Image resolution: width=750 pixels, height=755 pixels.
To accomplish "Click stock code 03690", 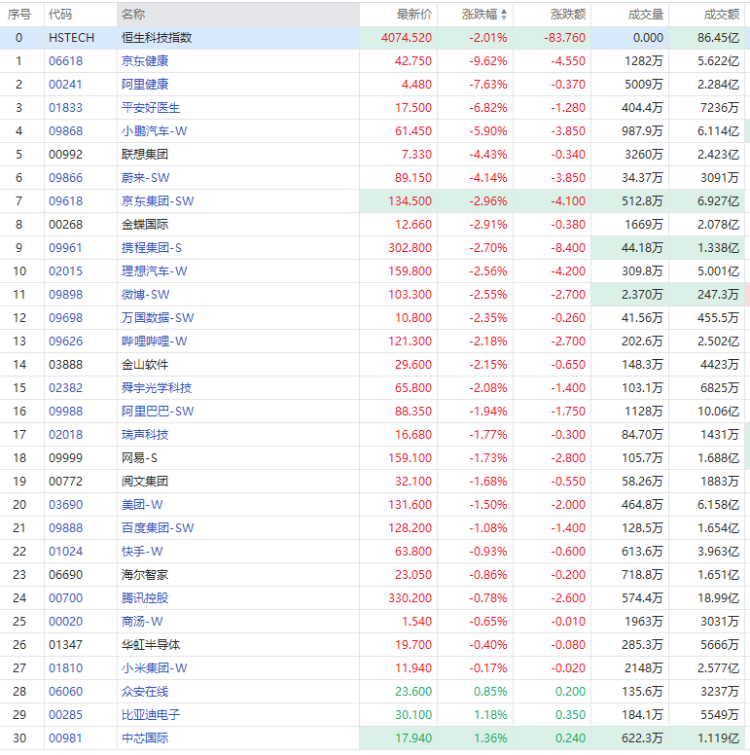I will (65, 505).
